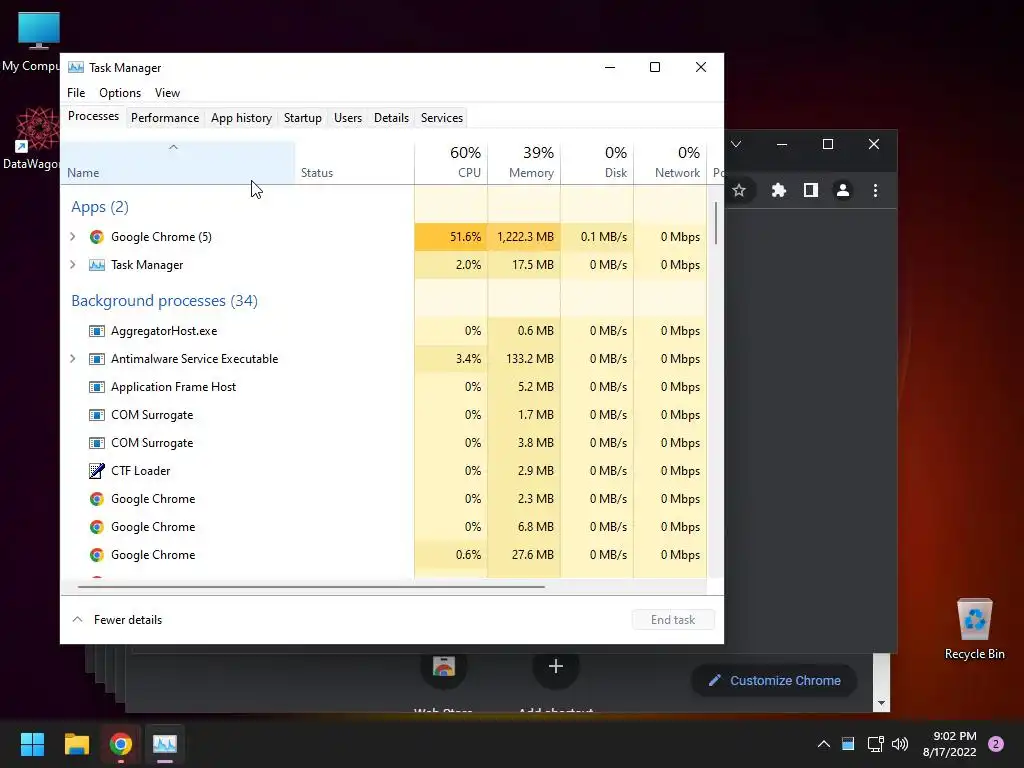
Task: Open the Options menu
Action: (x=120, y=93)
